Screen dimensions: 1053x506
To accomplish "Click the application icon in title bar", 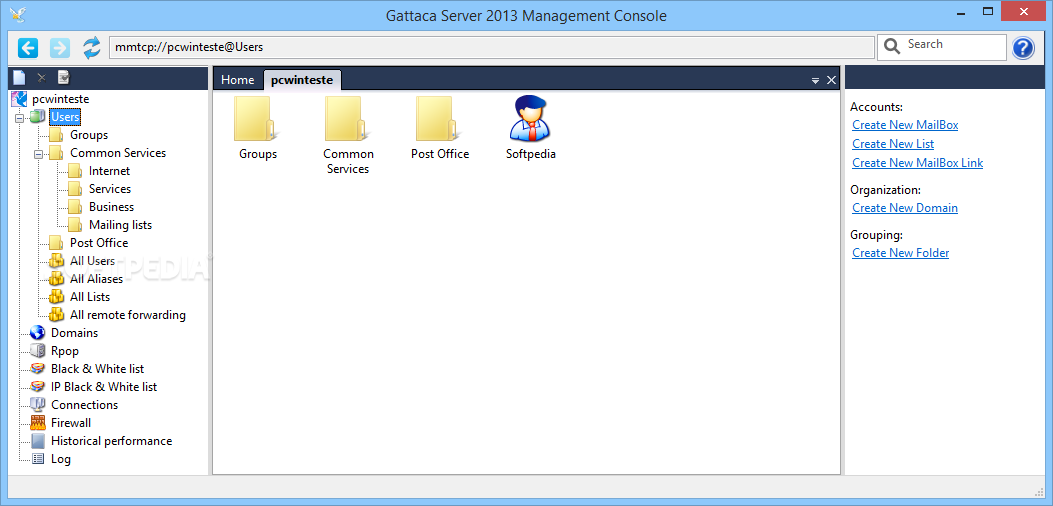I will [x=17, y=15].
